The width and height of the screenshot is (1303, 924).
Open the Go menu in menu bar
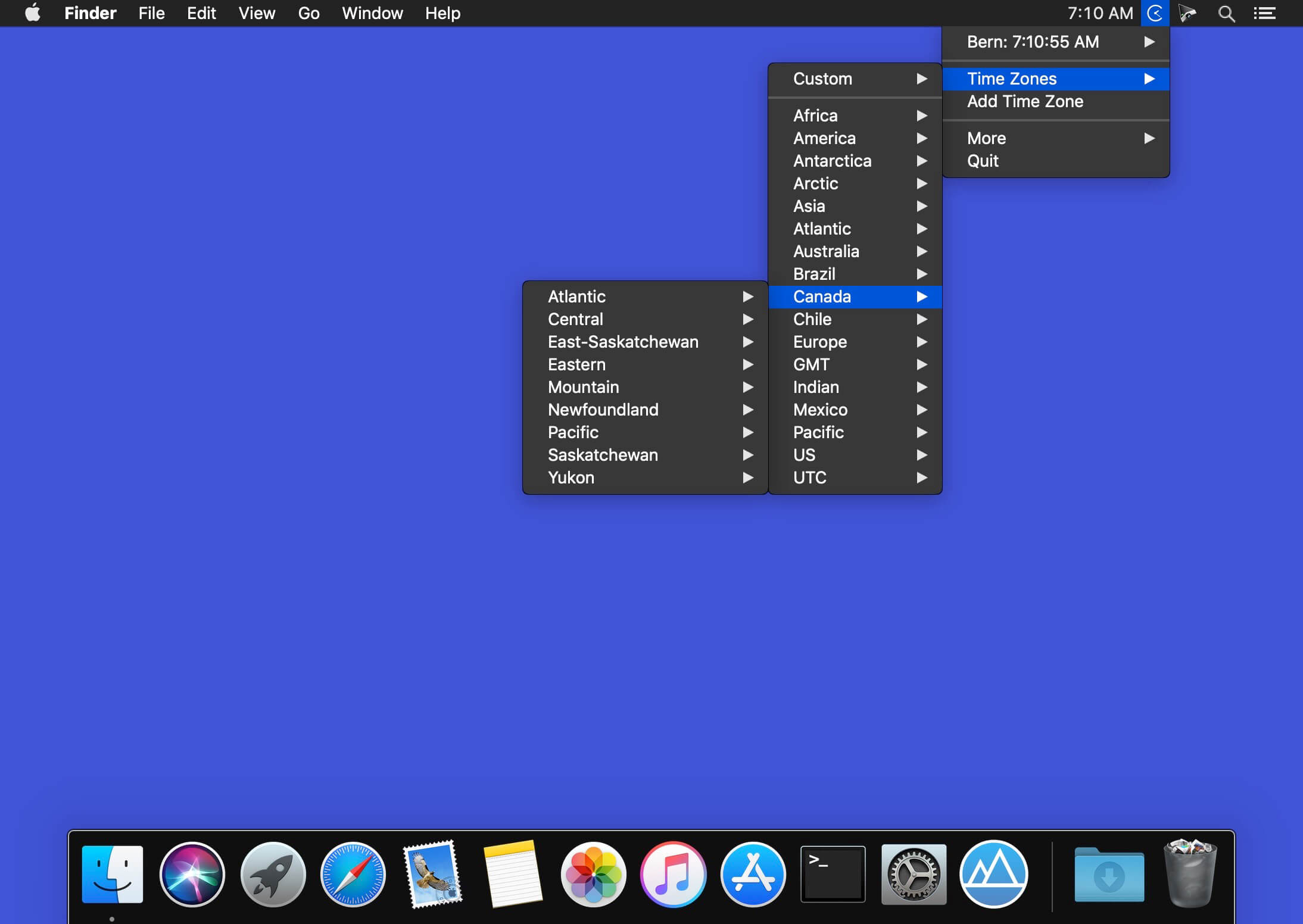(x=308, y=13)
